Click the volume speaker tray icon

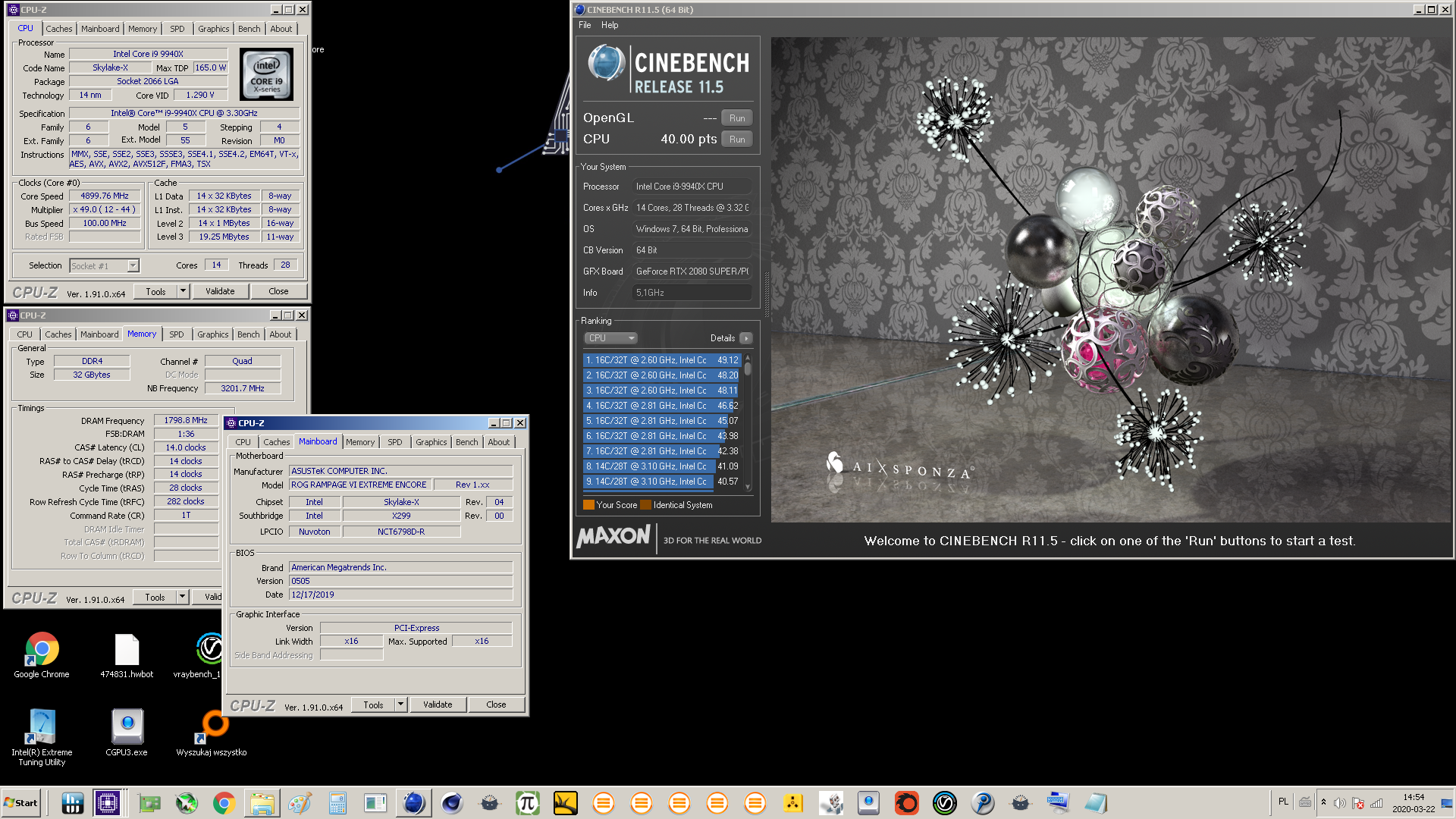pyautogui.click(x=1339, y=803)
